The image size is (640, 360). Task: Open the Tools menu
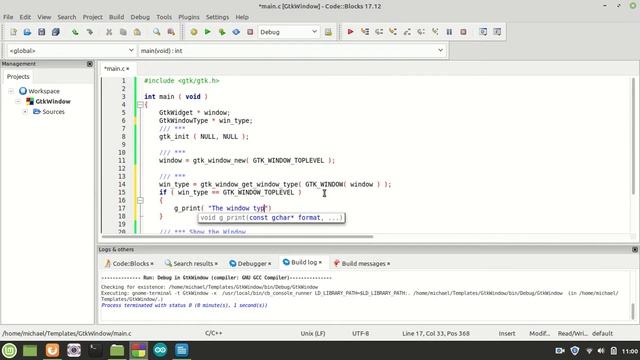[x=164, y=17]
